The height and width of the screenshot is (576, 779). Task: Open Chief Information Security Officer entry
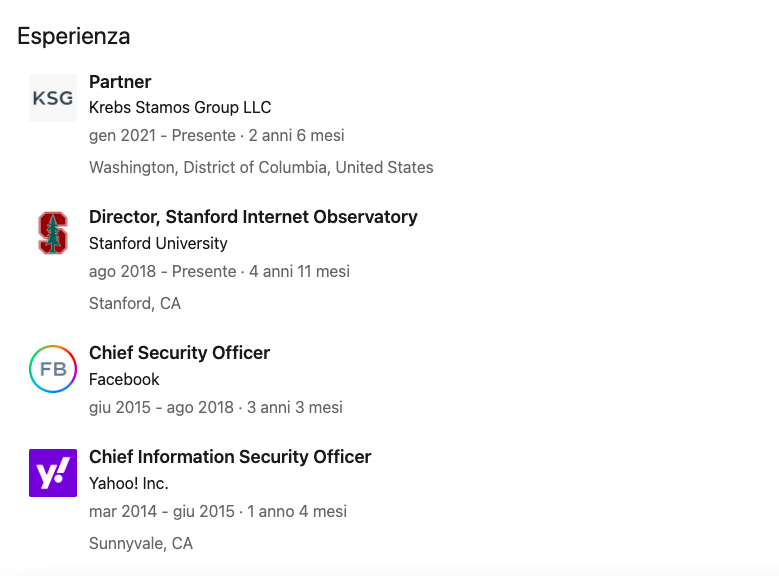tap(230, 457)
